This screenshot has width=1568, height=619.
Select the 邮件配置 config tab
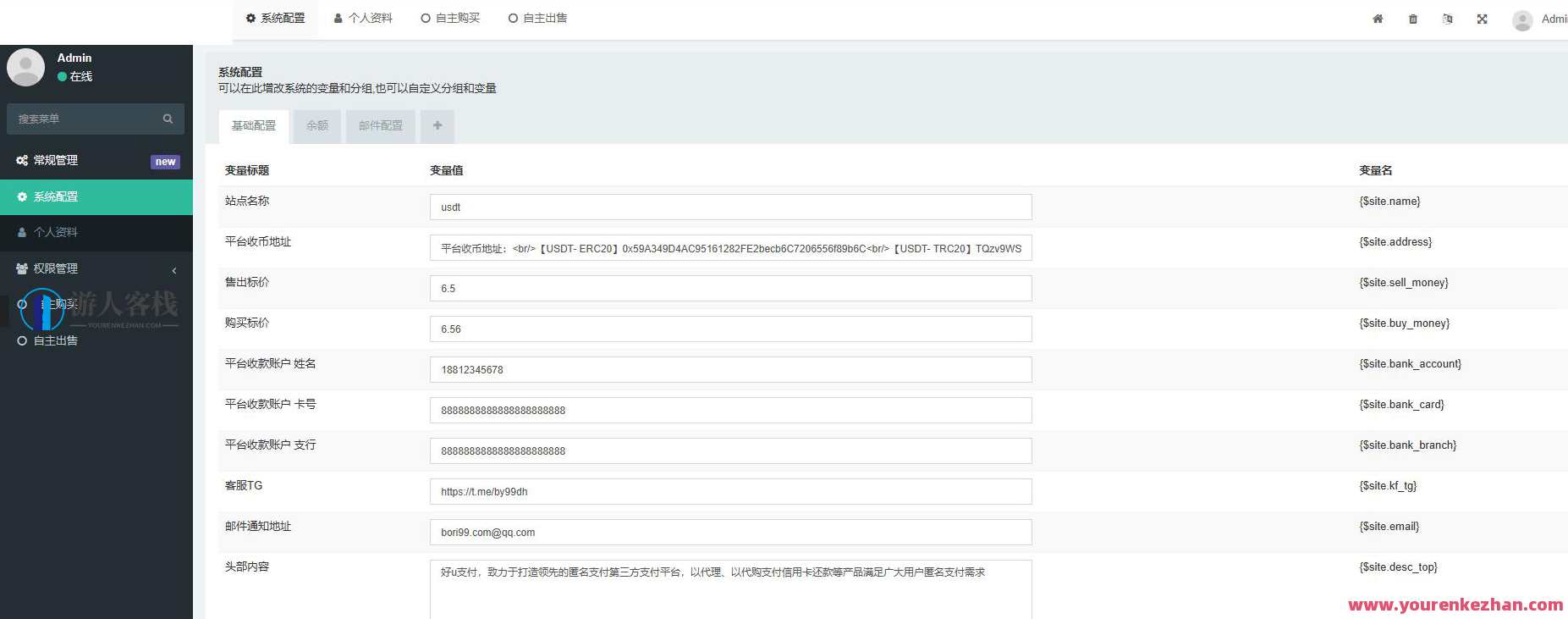[x=381, y=126]
